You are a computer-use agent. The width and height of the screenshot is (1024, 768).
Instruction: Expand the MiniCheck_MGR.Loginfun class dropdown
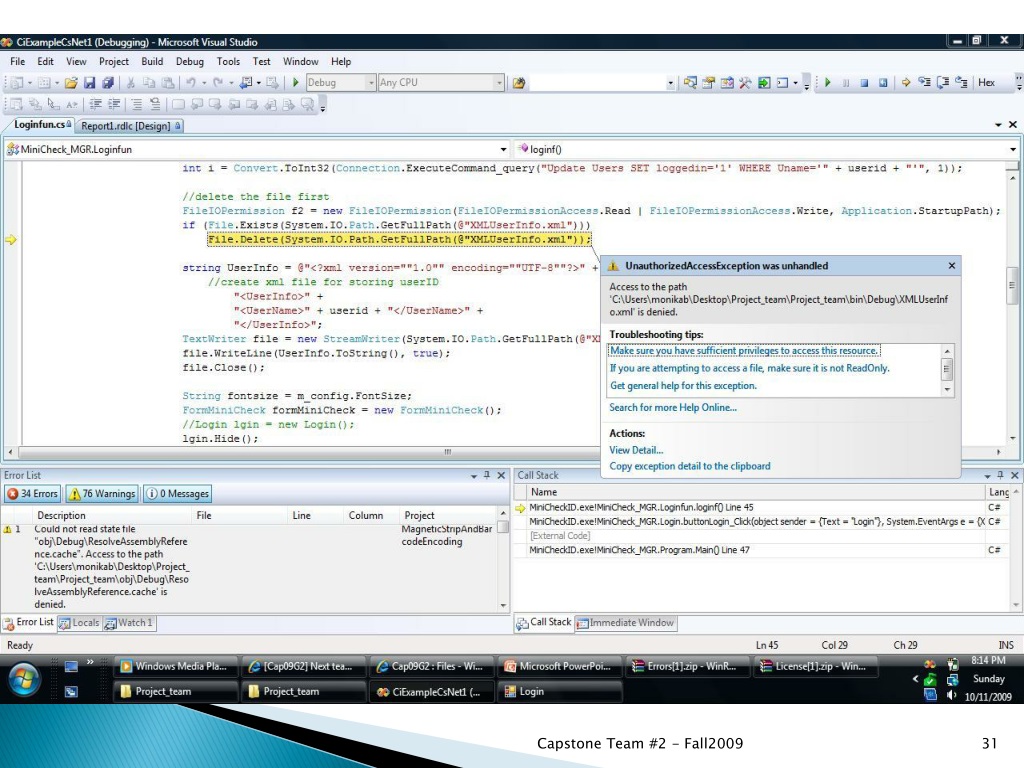[x=503, y=150]
